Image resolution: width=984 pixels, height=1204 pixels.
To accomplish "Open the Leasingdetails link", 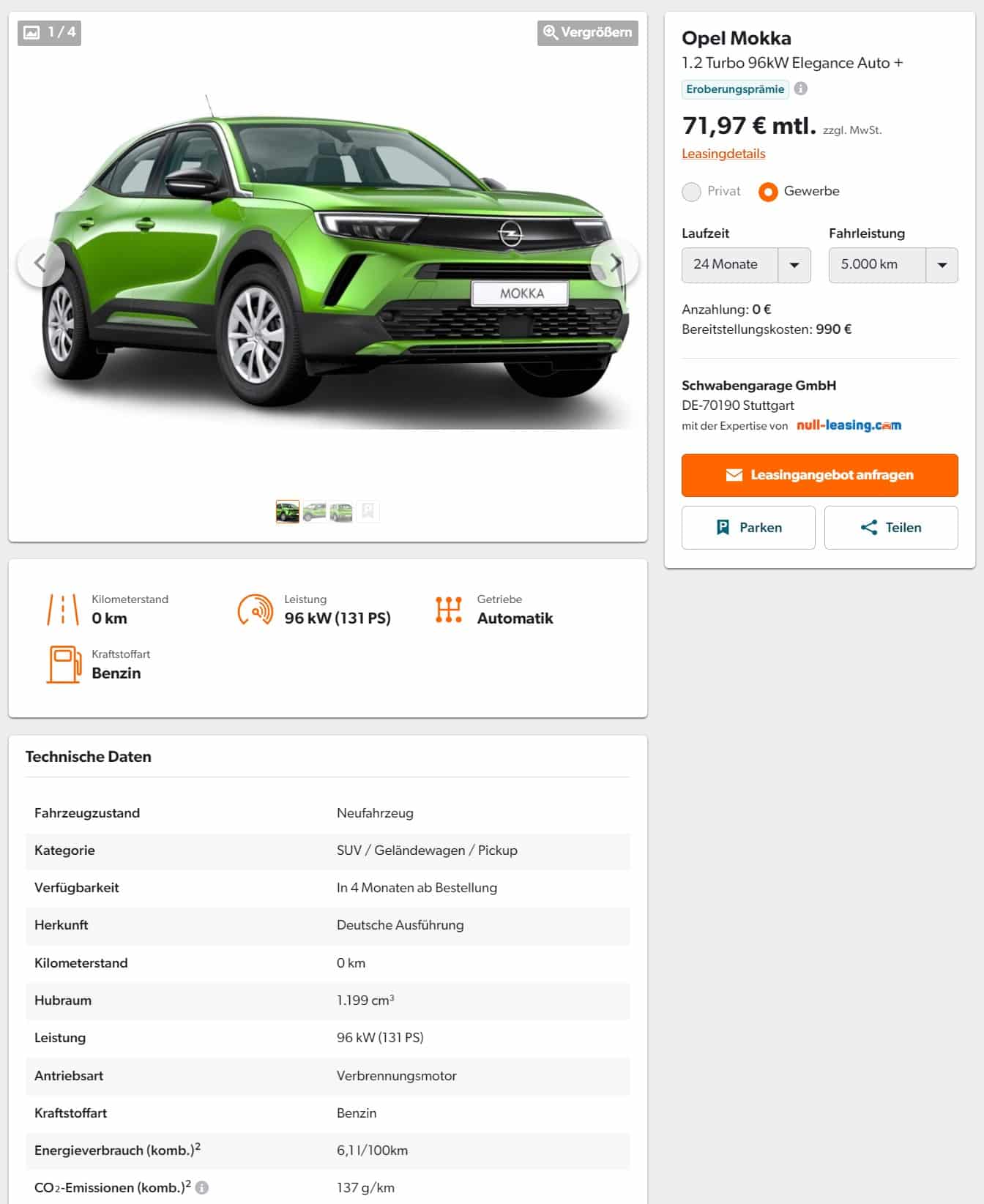I will (723, 154).
